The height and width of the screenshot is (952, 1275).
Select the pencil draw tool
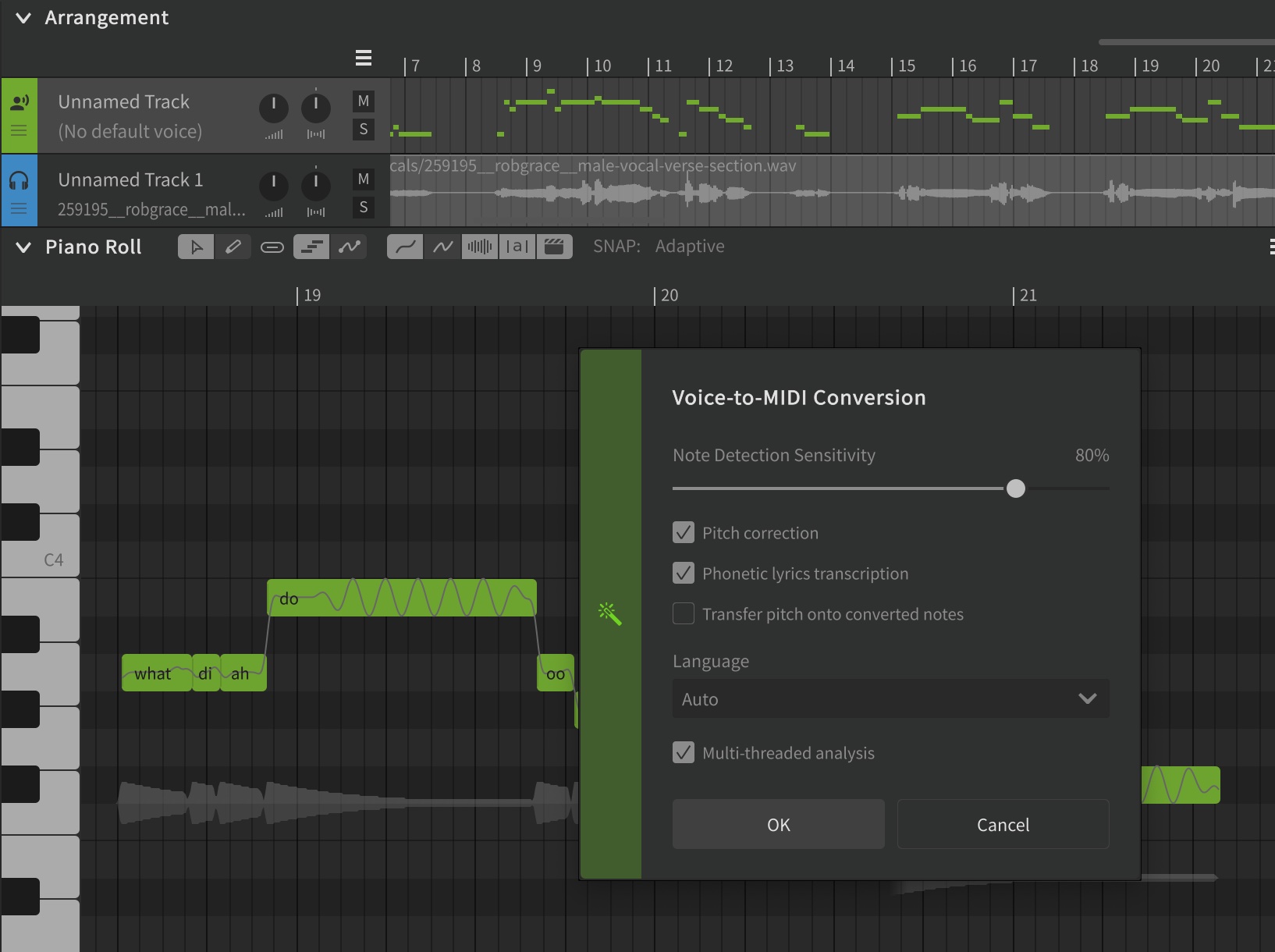[233, 247]
